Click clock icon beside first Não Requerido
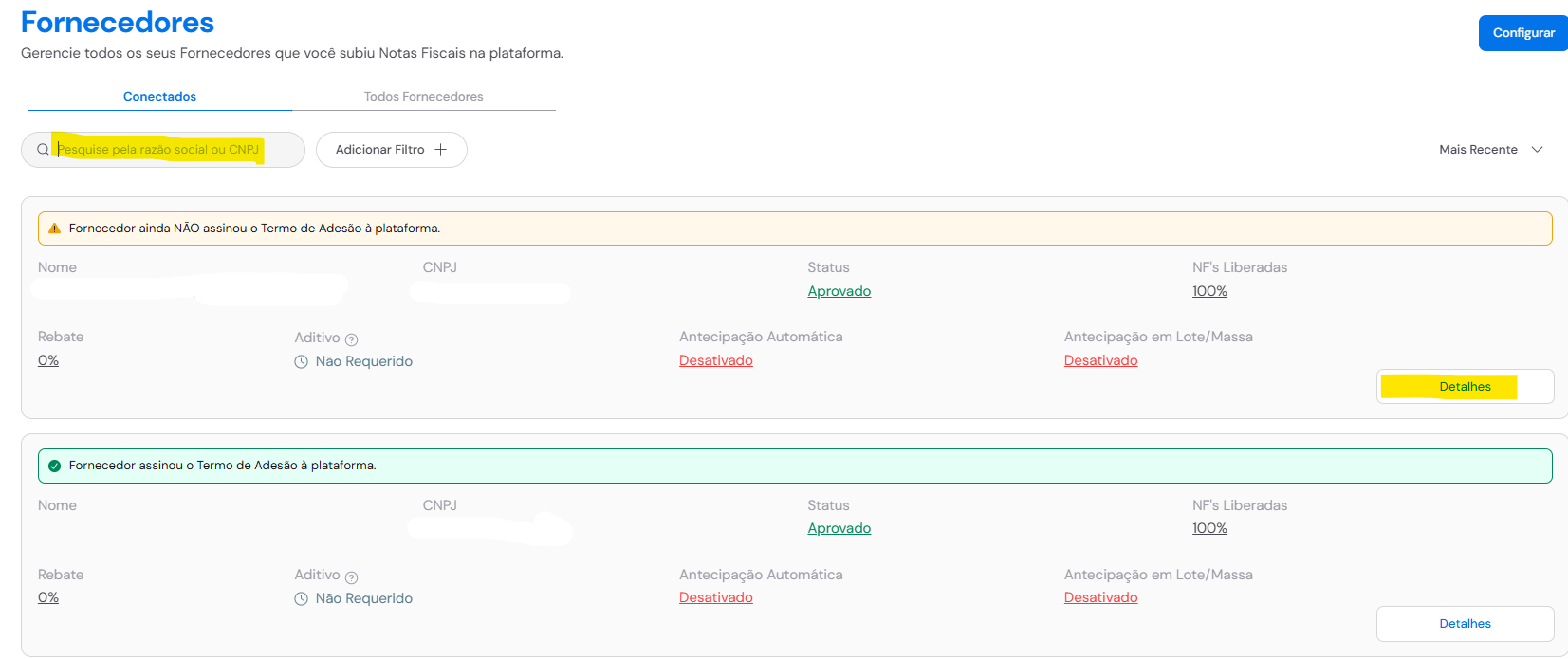The width and height of the screenshot is (1568, 659). pyautogui.click(x=301, y=361)
